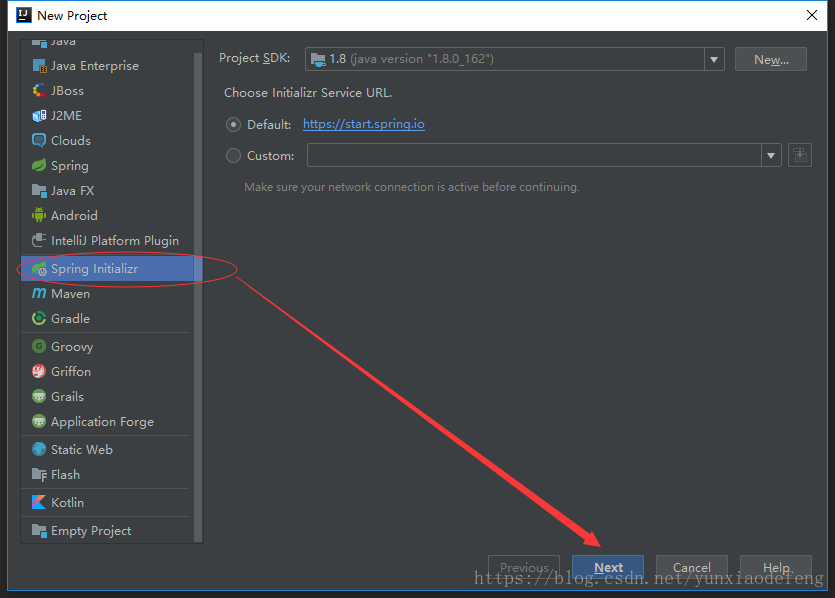Click the Groovy icon
The image size is (835, 598).
pyautogui.click(x=39, y=347)
